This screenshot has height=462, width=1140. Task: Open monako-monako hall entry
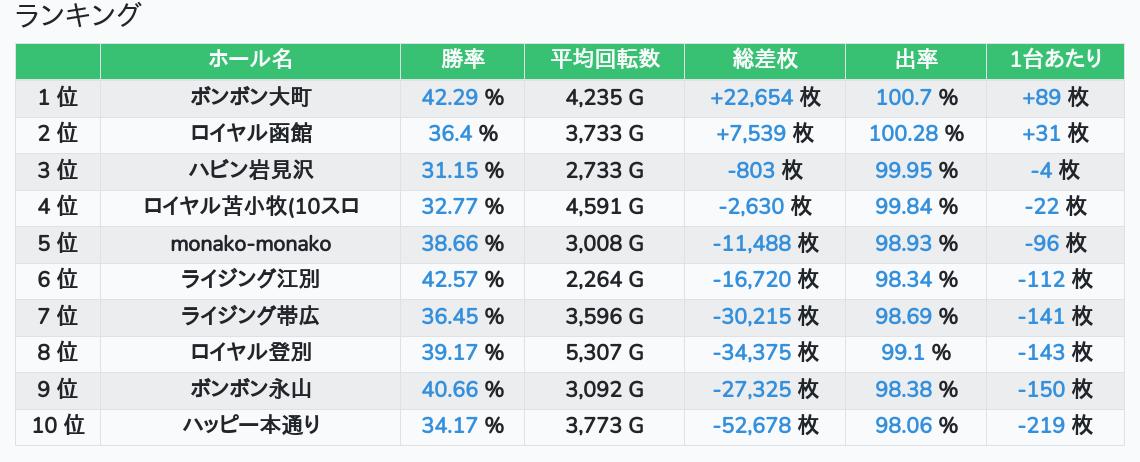pos(250,243)
